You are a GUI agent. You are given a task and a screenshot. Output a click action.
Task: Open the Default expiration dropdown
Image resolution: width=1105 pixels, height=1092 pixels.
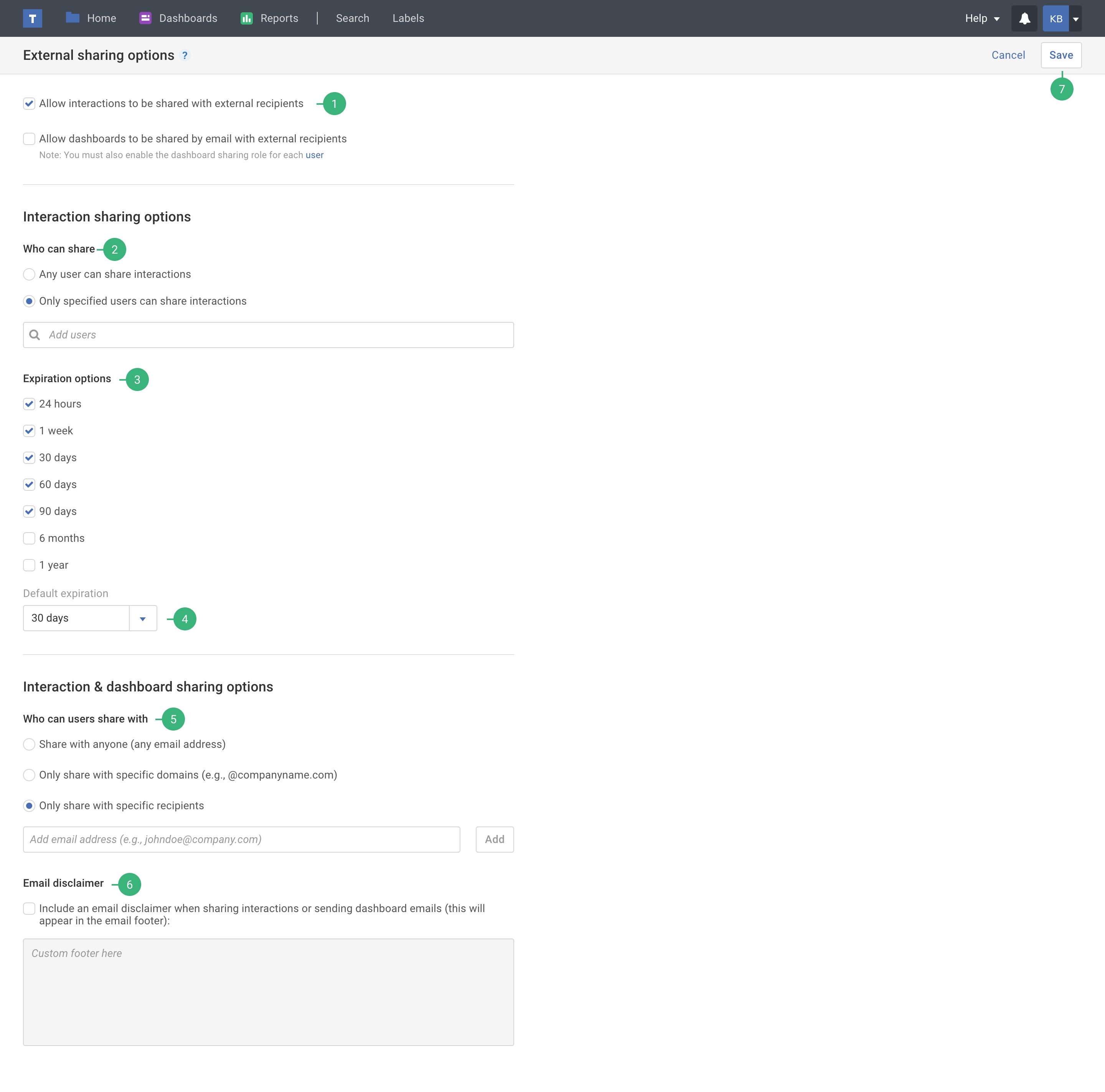143,619
